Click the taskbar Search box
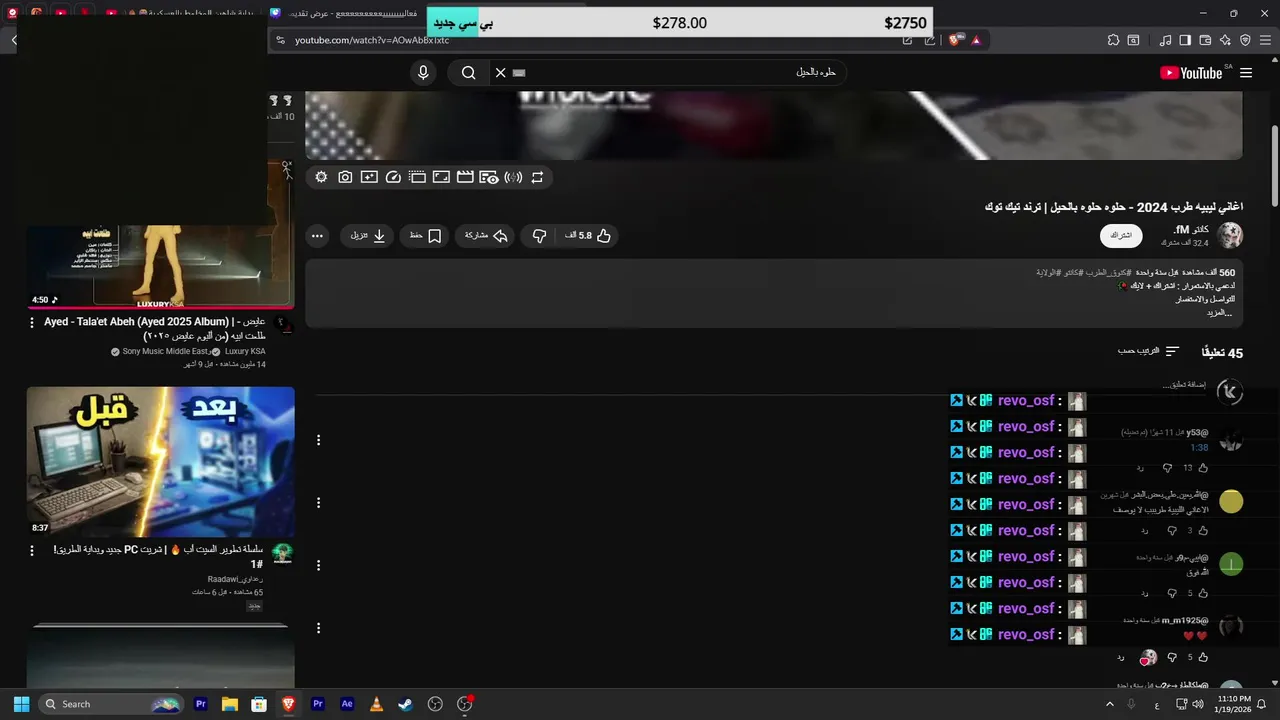 tap(112, 704)
